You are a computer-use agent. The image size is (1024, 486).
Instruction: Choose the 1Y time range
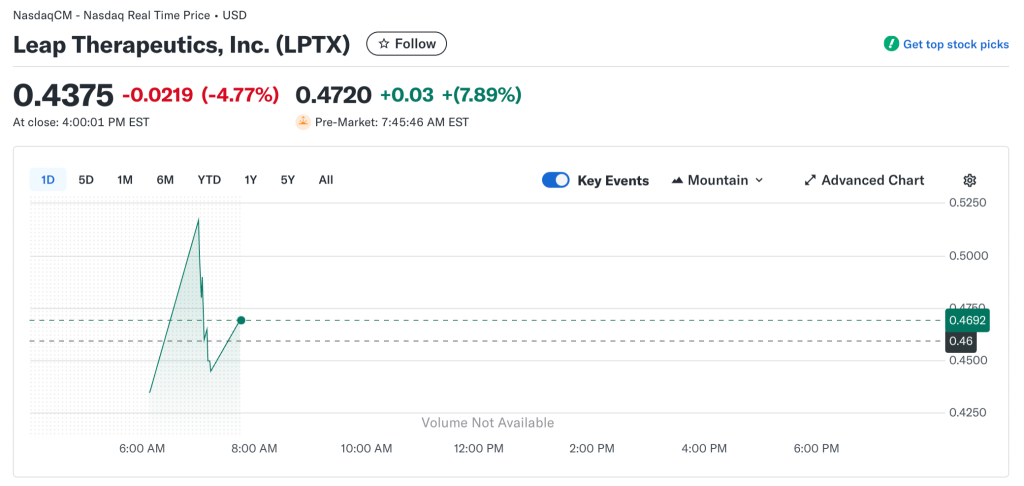(251, 180)
